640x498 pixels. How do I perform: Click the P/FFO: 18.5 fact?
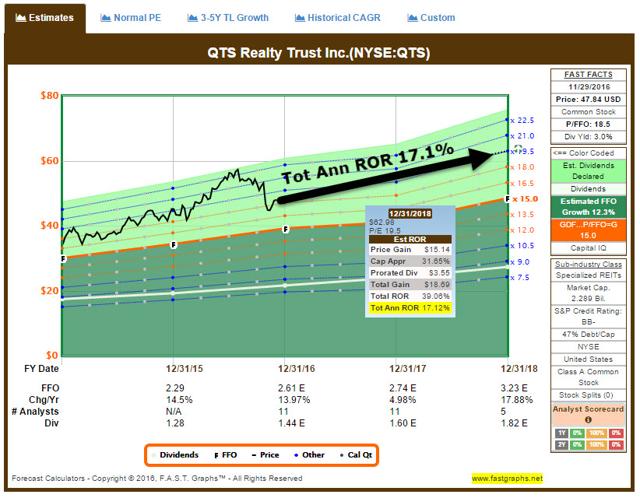pyautogui.click(x=588, y=124)
